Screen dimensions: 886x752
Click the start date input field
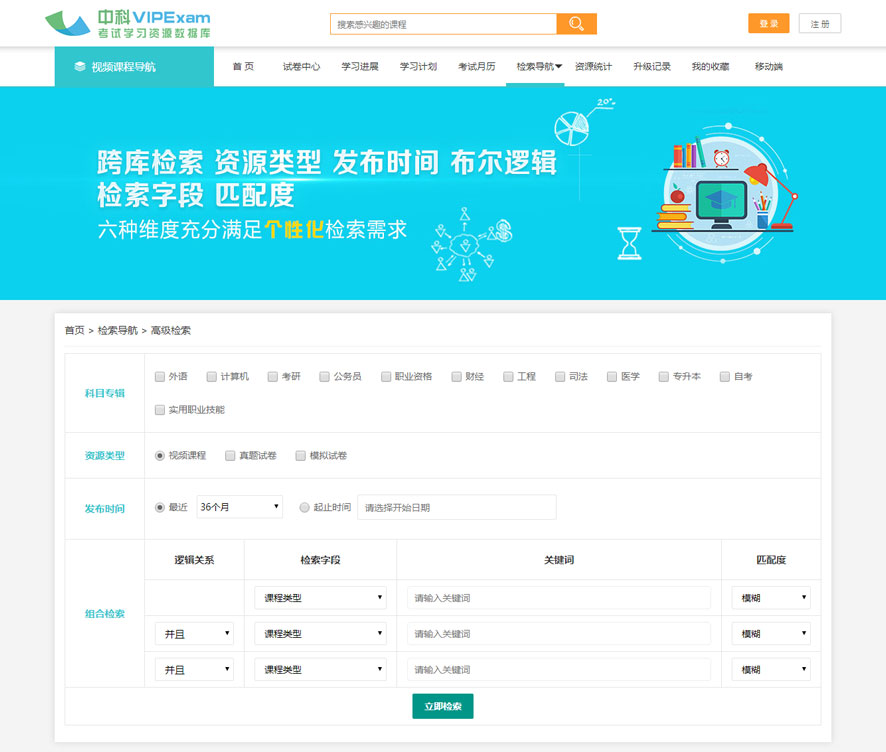[456, 508]
